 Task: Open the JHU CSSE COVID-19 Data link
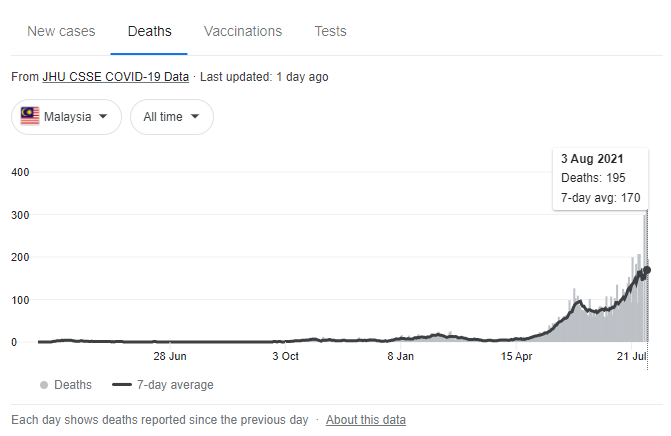tap(116, 77)
